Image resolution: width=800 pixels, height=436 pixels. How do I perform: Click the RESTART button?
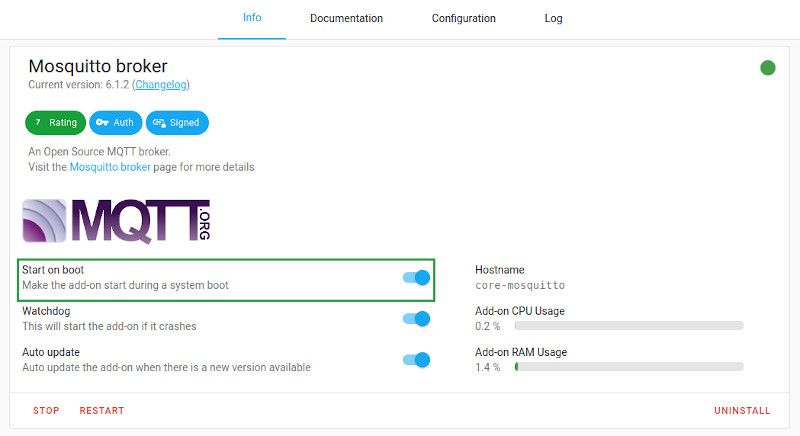click(x=102, y=411)
